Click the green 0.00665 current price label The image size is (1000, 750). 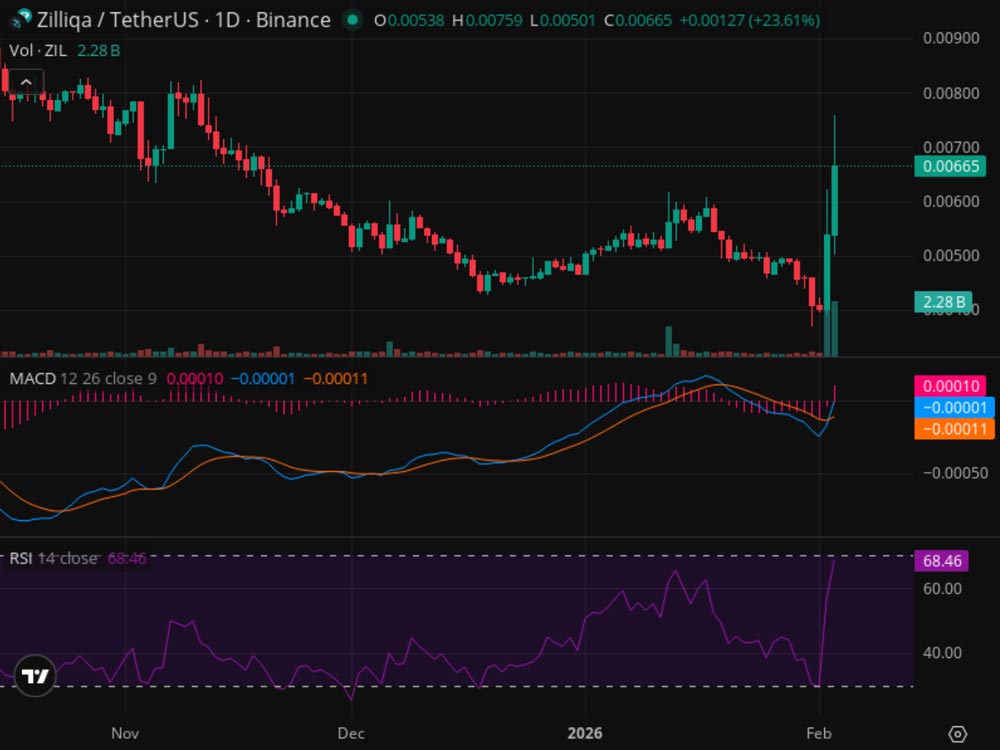point(949,166)
